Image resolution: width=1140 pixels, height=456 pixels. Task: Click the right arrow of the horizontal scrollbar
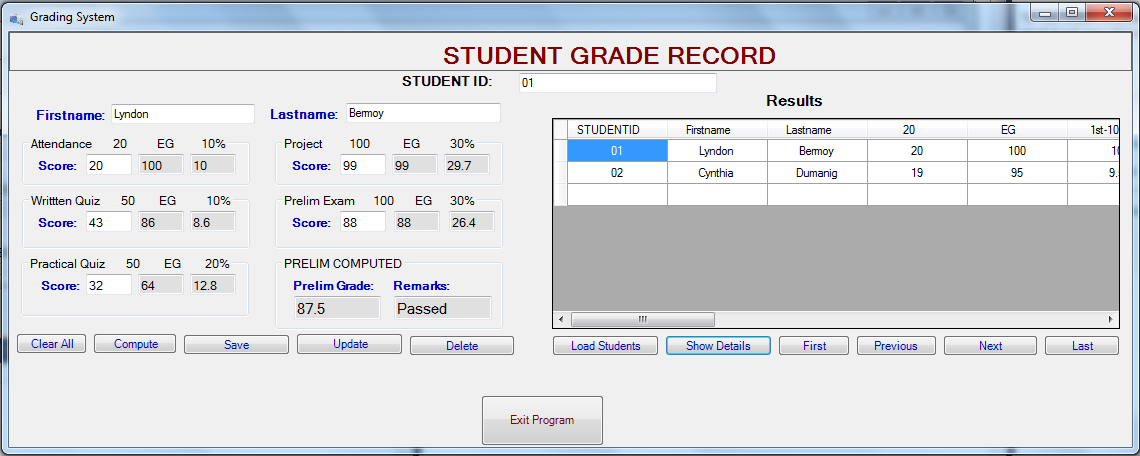pyautogui.click(x=1110, y=319)
